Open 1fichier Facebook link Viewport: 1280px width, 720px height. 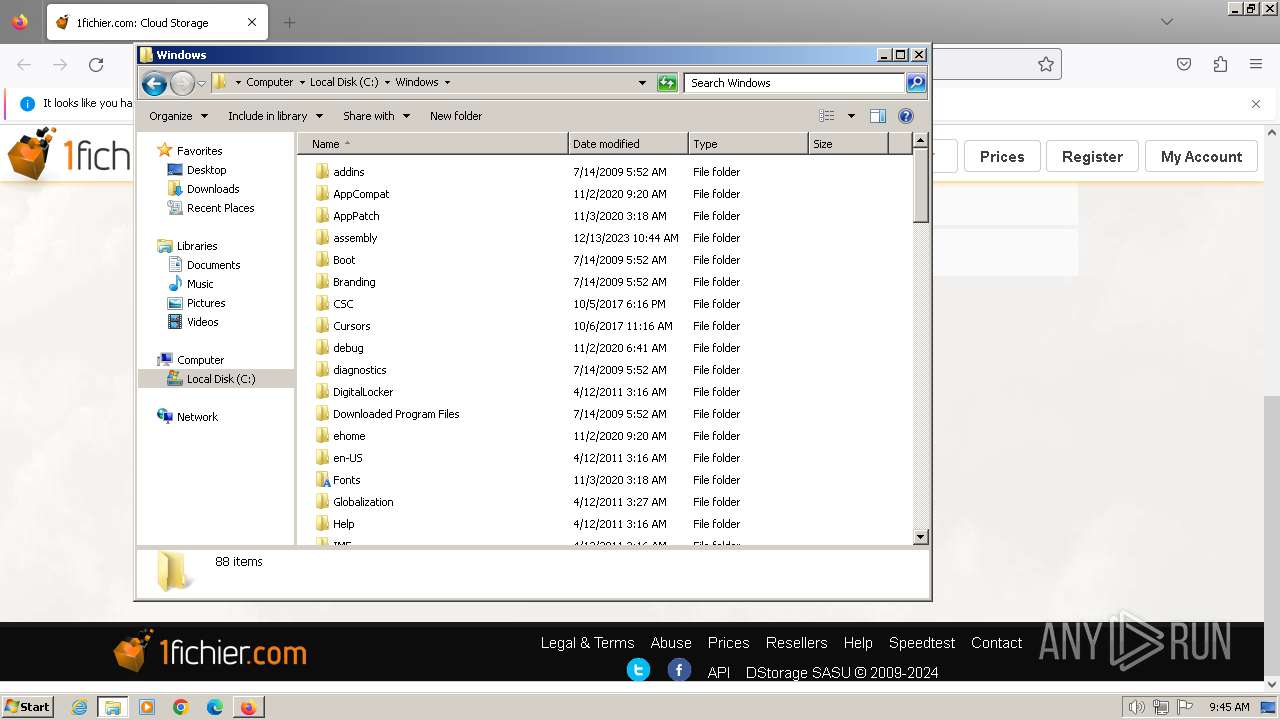point(679,670)
